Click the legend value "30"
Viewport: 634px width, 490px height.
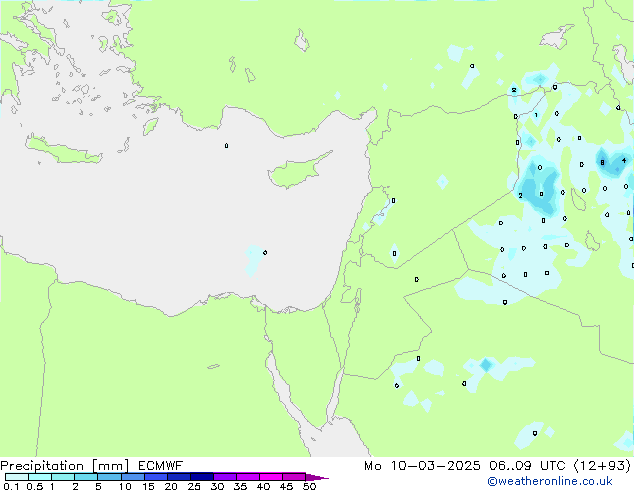tap(217, 486)
